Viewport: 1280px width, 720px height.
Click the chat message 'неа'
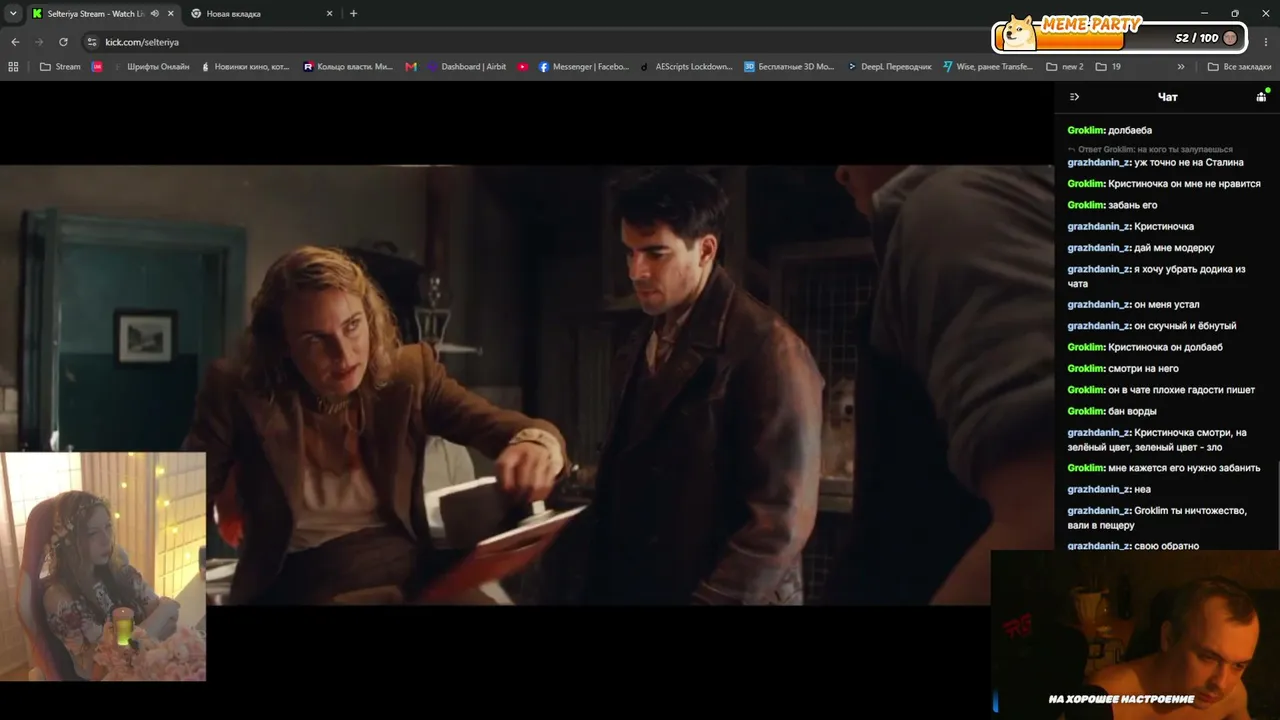pyautogui.click(x=1142, y=490)
